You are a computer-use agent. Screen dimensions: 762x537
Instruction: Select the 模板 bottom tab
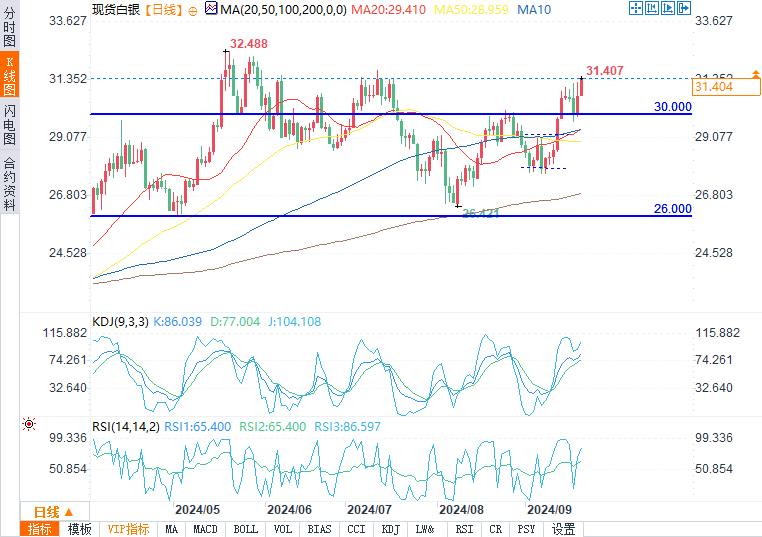[79, 529]
